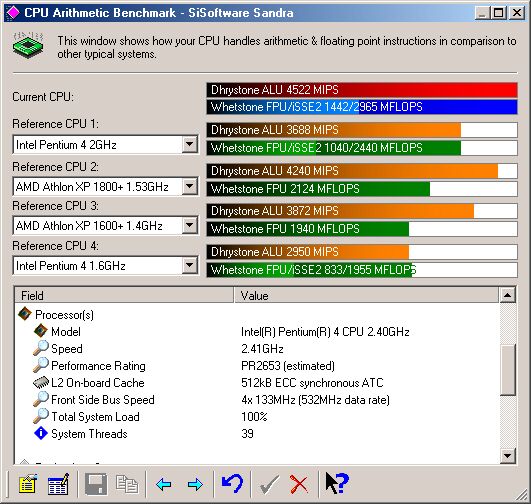Click the Dhrystone ALU 2950 MIPS bar
Viewport: 531px width, 504px height.
362,252
